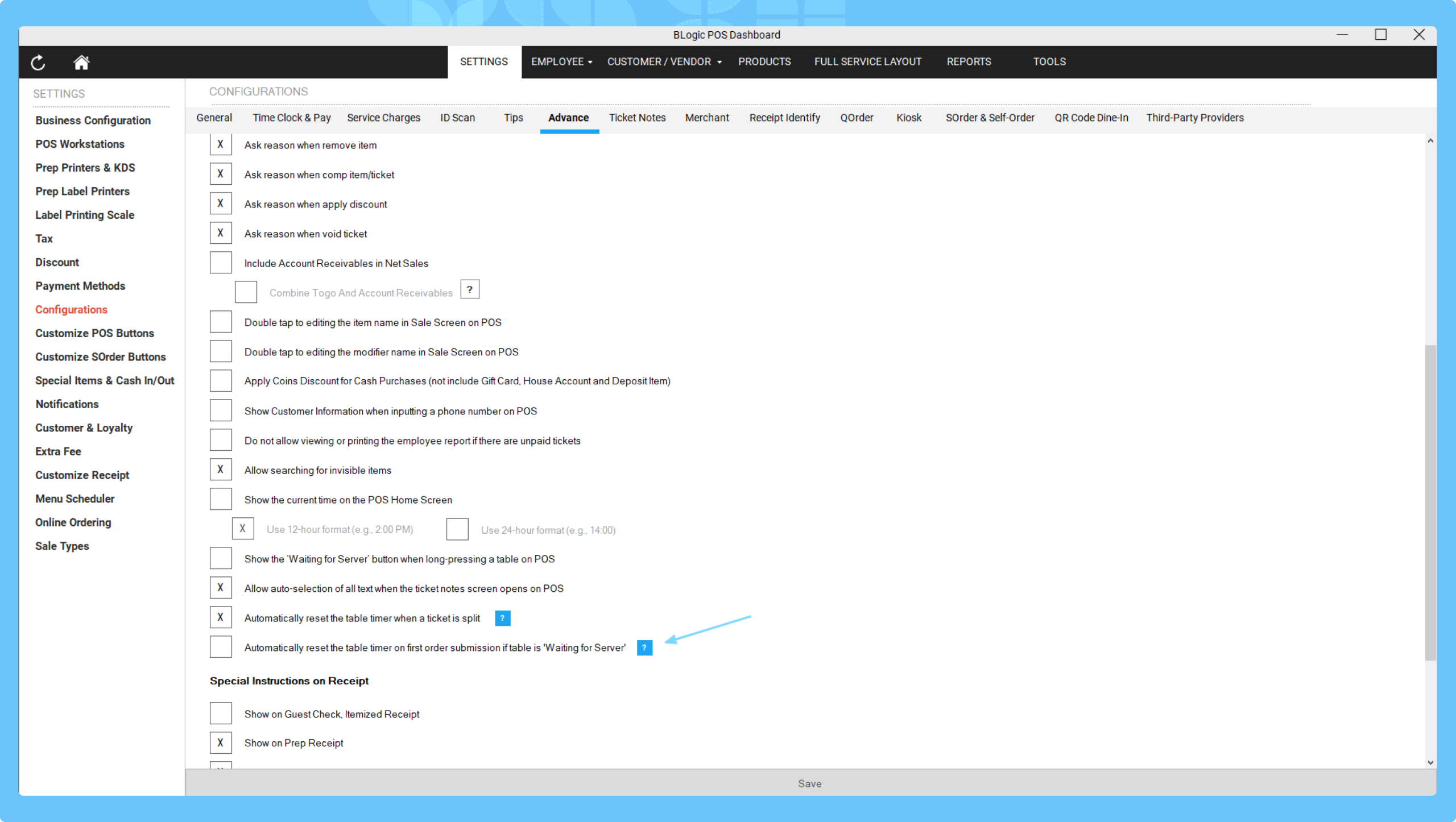Open Customize POS Buttons page
1456x822 pixels.
pyautogui.click(x=94, y=333)
